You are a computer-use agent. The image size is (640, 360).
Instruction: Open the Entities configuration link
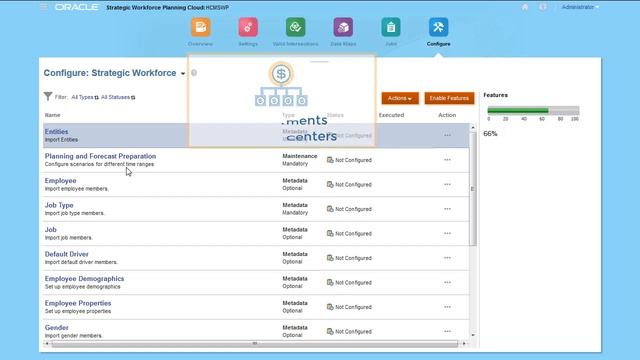pyautogui.click(x=56, y=131)
